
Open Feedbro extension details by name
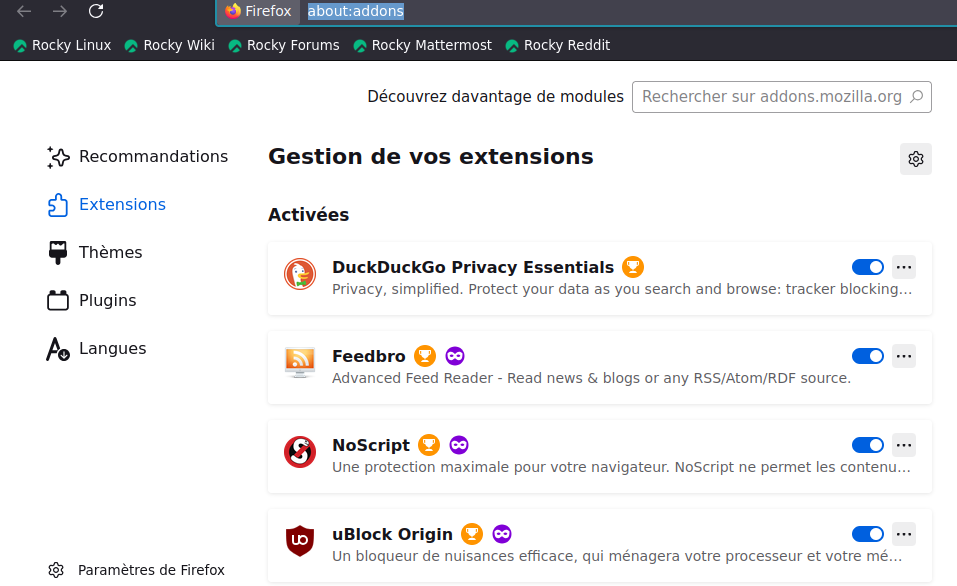coord(369,356)
